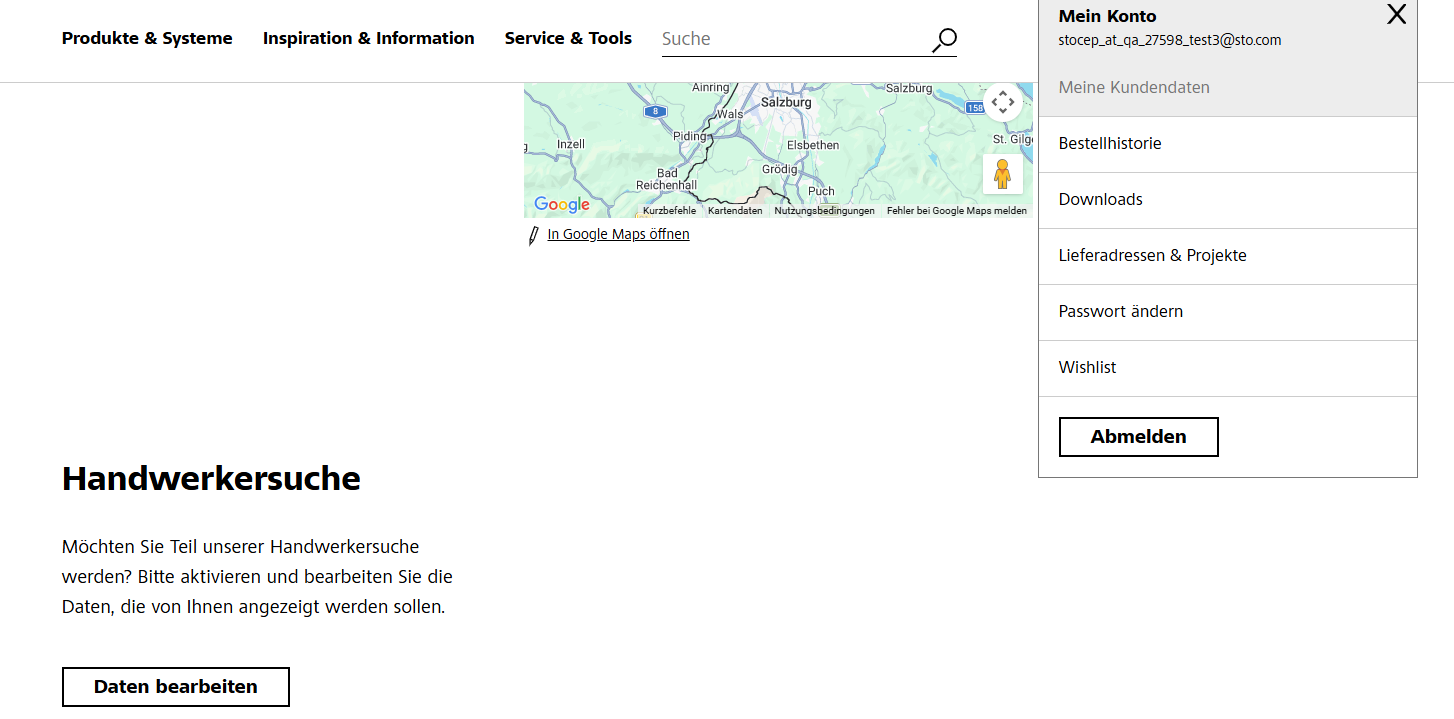Image resolution: width=1454 pixels, height=719 pixels.
Task: Follow In Google Maps öffnen link
Action: point(618,234)
